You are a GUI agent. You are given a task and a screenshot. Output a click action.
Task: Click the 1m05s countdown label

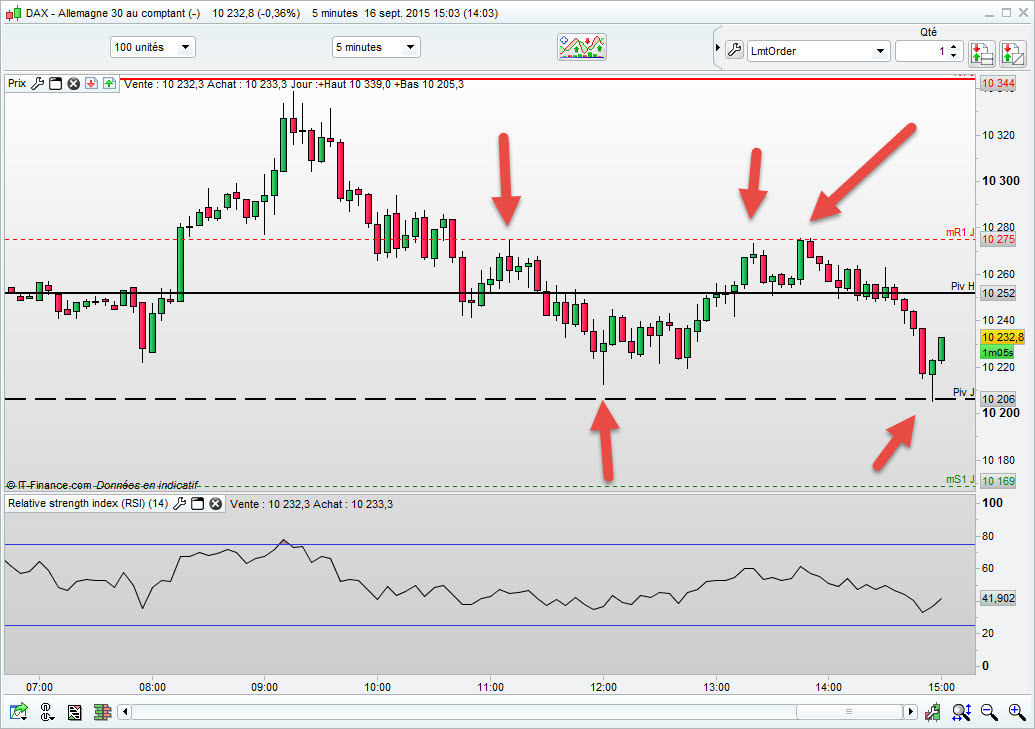(997, 353)
